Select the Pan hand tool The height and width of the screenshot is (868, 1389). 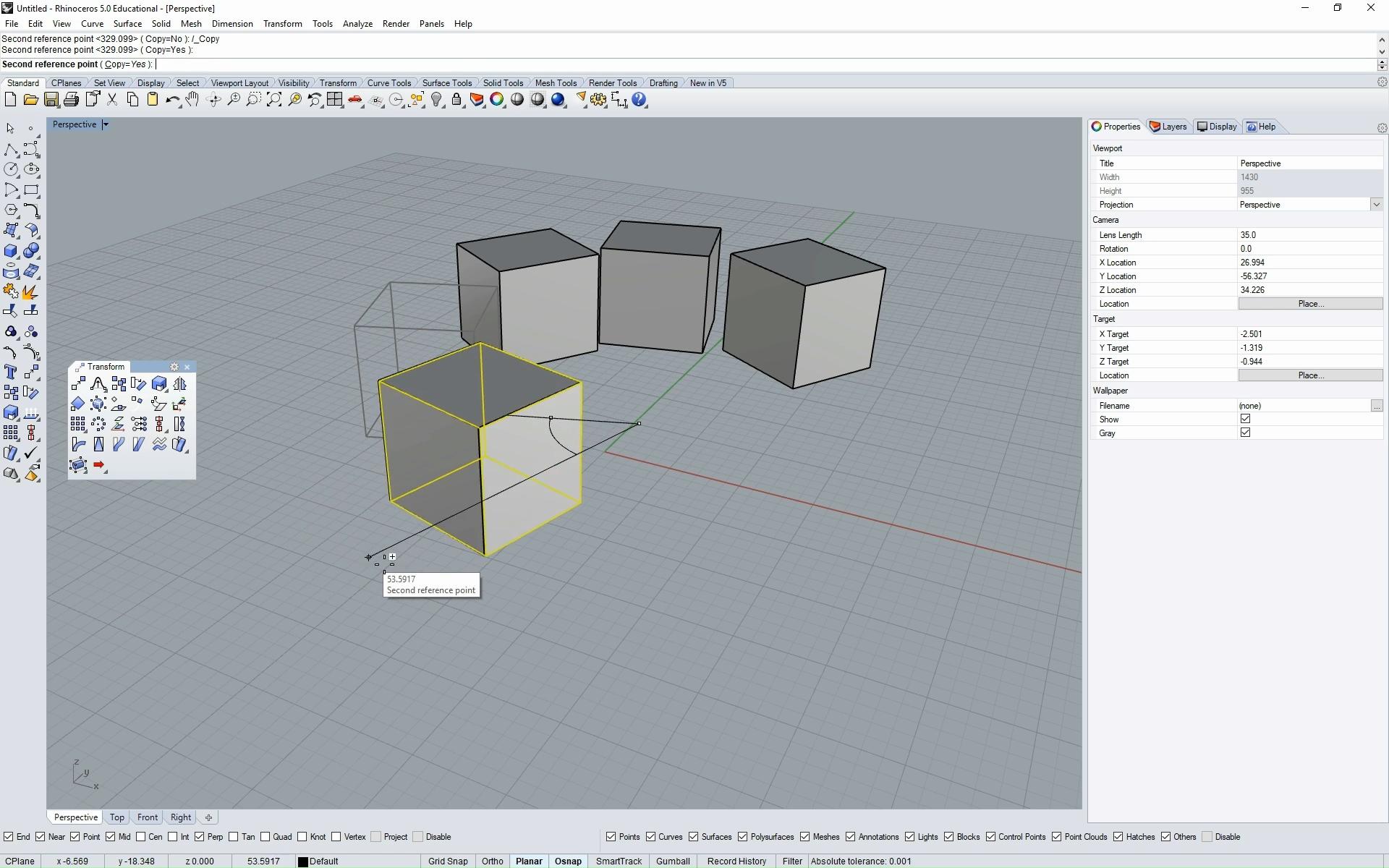click(x=192, y=100)
